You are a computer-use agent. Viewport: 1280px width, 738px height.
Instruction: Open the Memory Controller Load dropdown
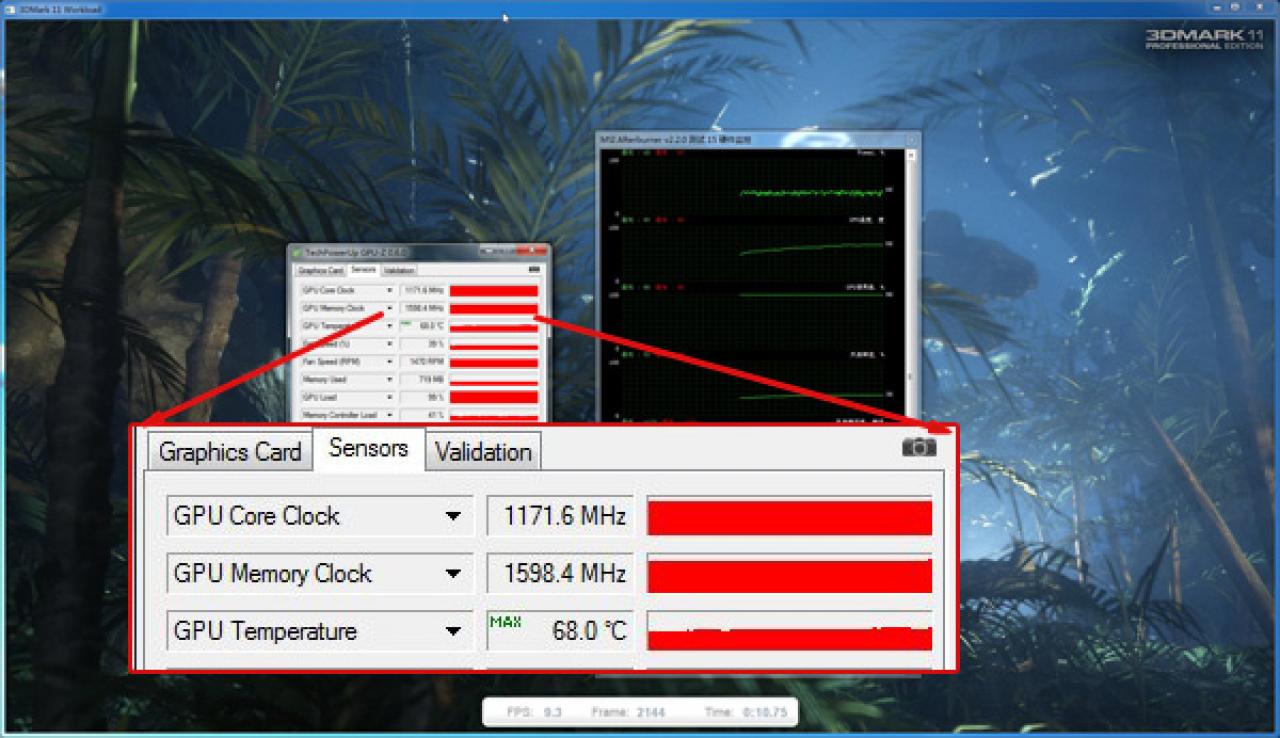pos(390,415)
